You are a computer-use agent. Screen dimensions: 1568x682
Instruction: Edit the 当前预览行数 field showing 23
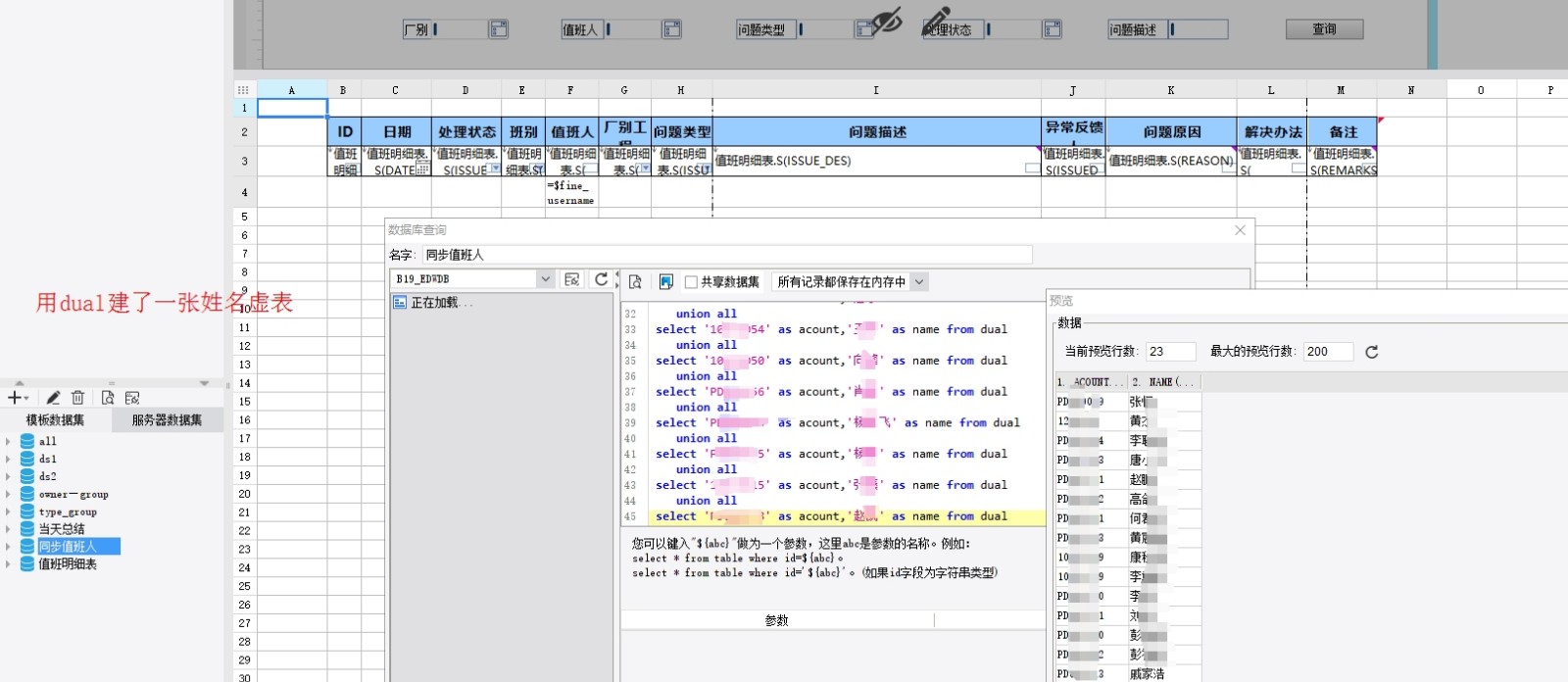click(x=1170, y=352)
